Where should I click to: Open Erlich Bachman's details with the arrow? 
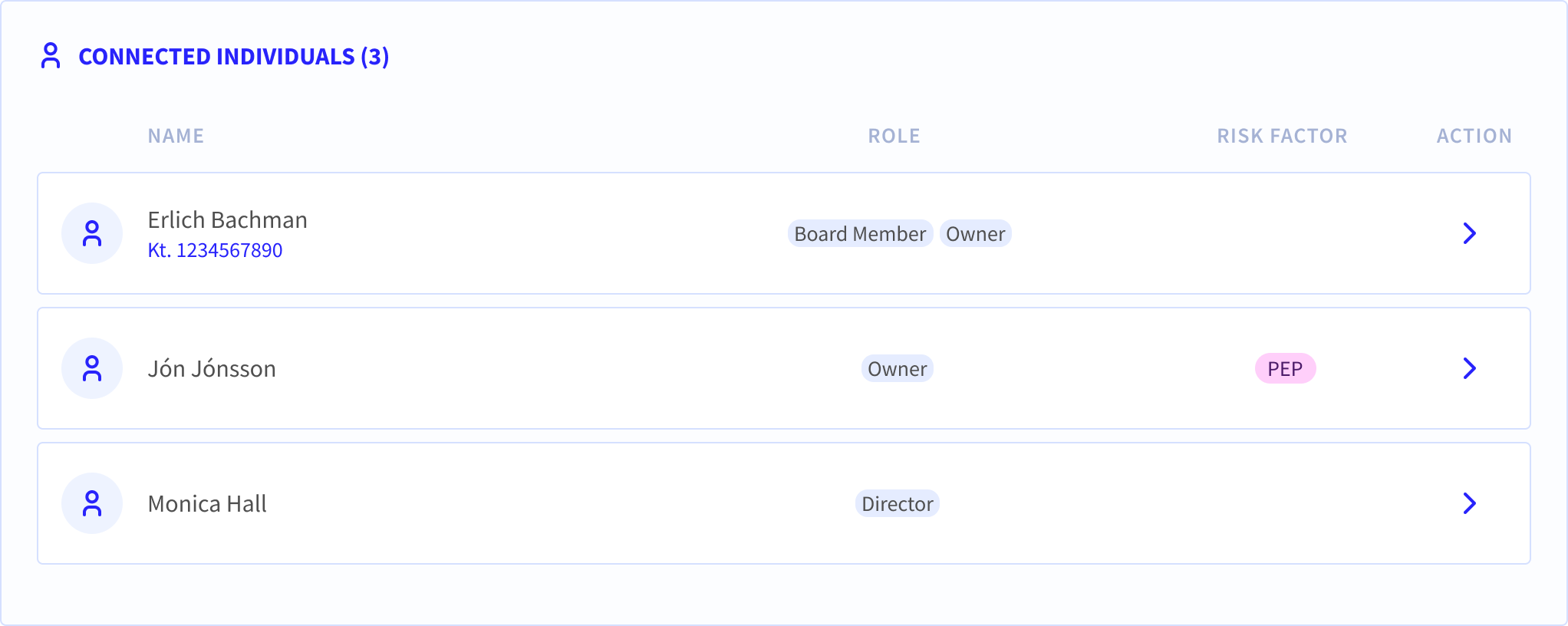click(x=1469, y=233)
